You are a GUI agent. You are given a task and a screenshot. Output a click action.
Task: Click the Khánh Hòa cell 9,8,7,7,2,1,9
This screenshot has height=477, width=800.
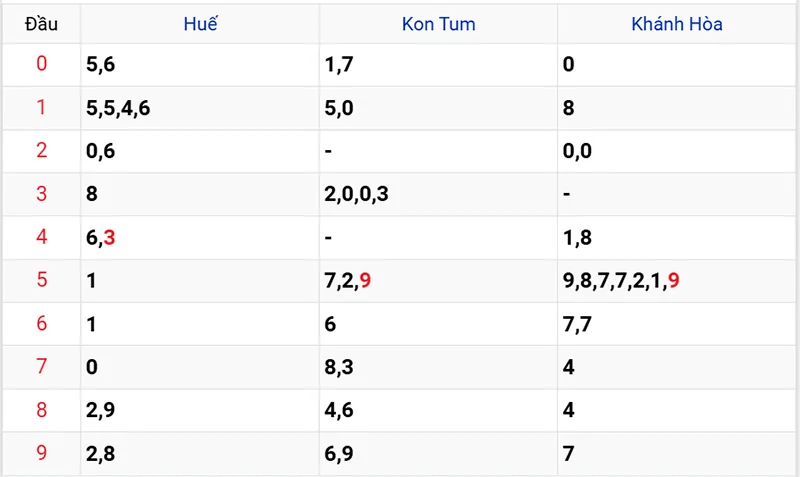coord(621,281)
